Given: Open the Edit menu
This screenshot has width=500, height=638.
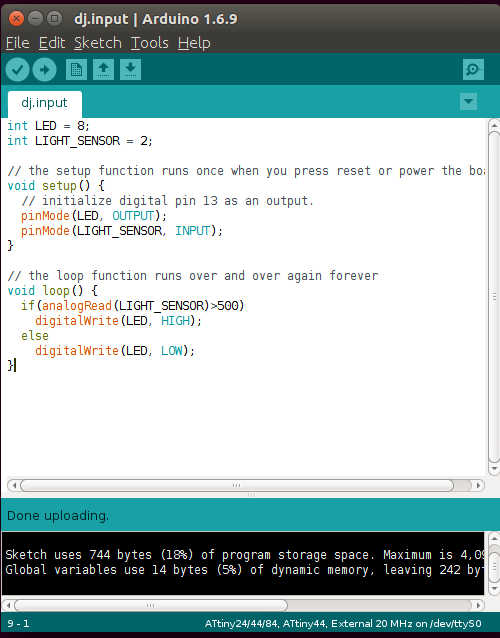Looking at the screenshot, I should point(52,43).
